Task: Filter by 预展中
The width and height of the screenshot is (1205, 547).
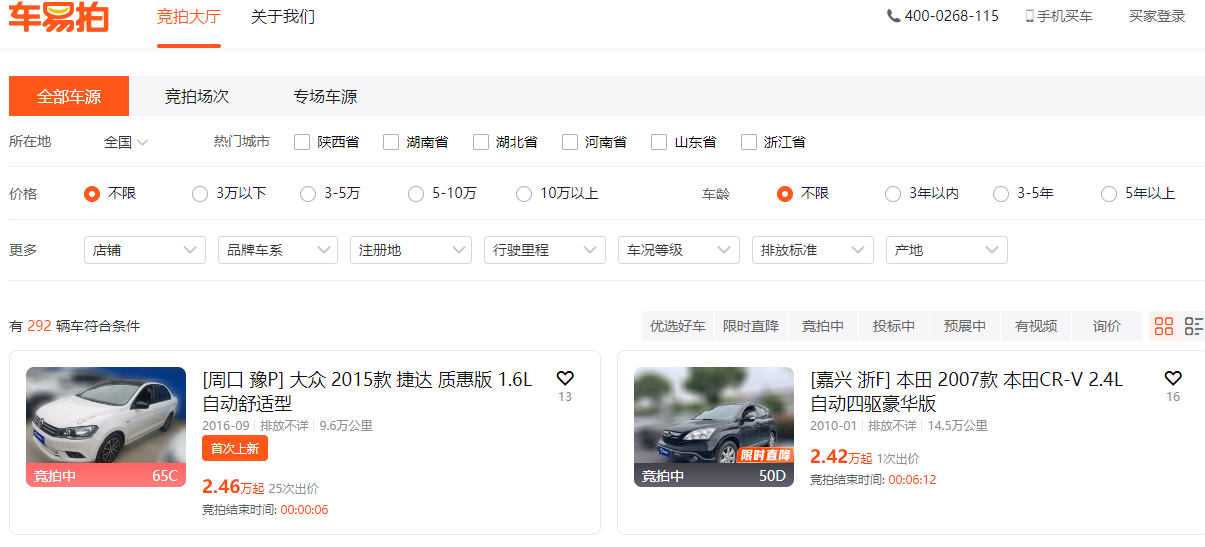Action: pos(965,326)
